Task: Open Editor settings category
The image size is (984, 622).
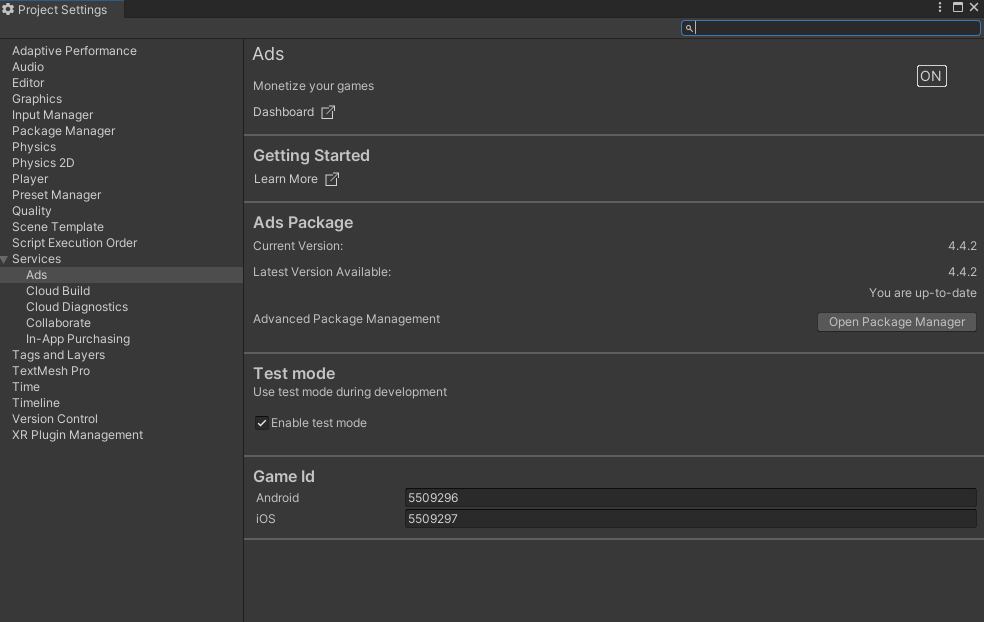Action: coord(28,83)
